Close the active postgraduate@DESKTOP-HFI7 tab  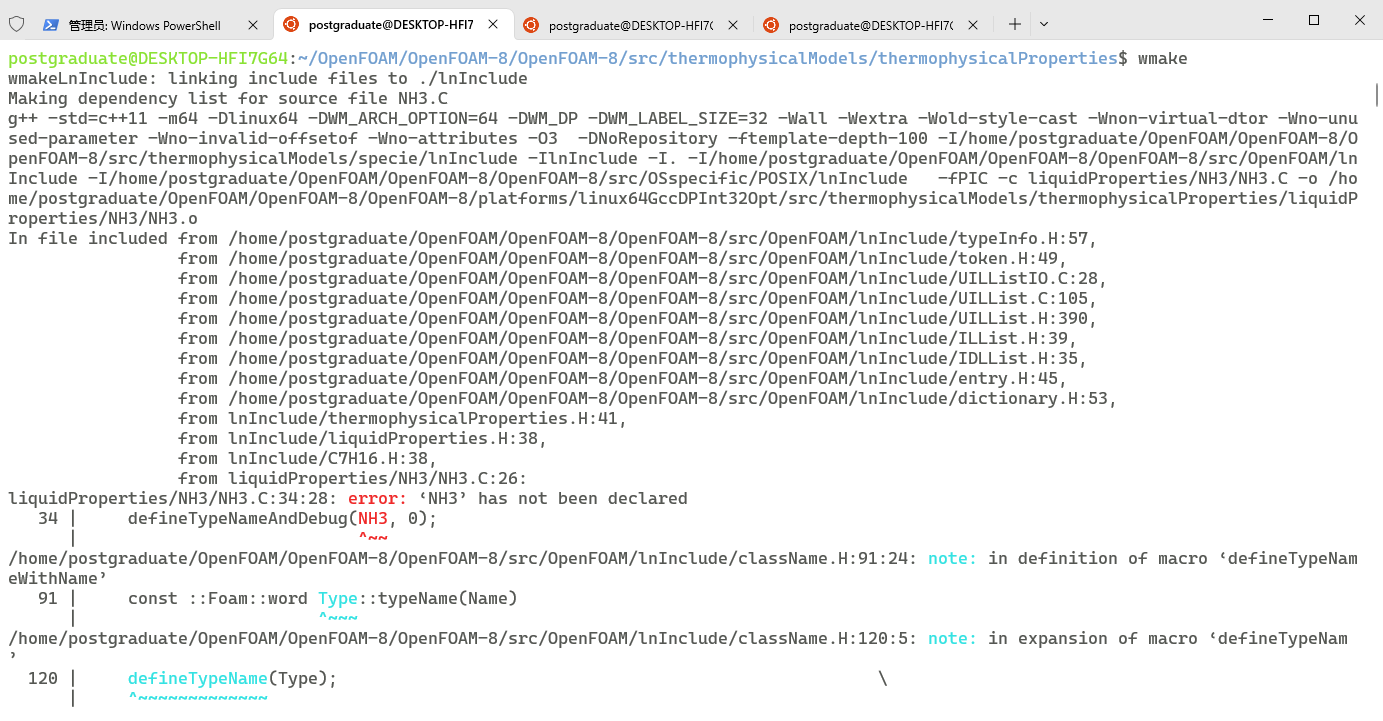coord(493,25)
